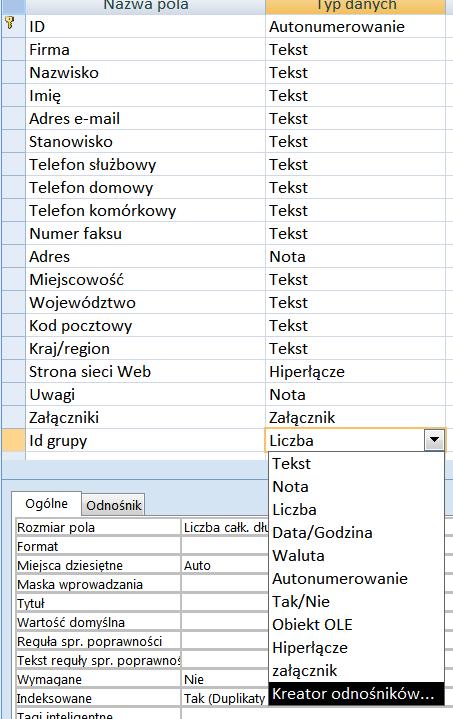This screenshot has width=453, height=719.
Task: Click the Wymagane property value Nie
Action: coord(225,680)
